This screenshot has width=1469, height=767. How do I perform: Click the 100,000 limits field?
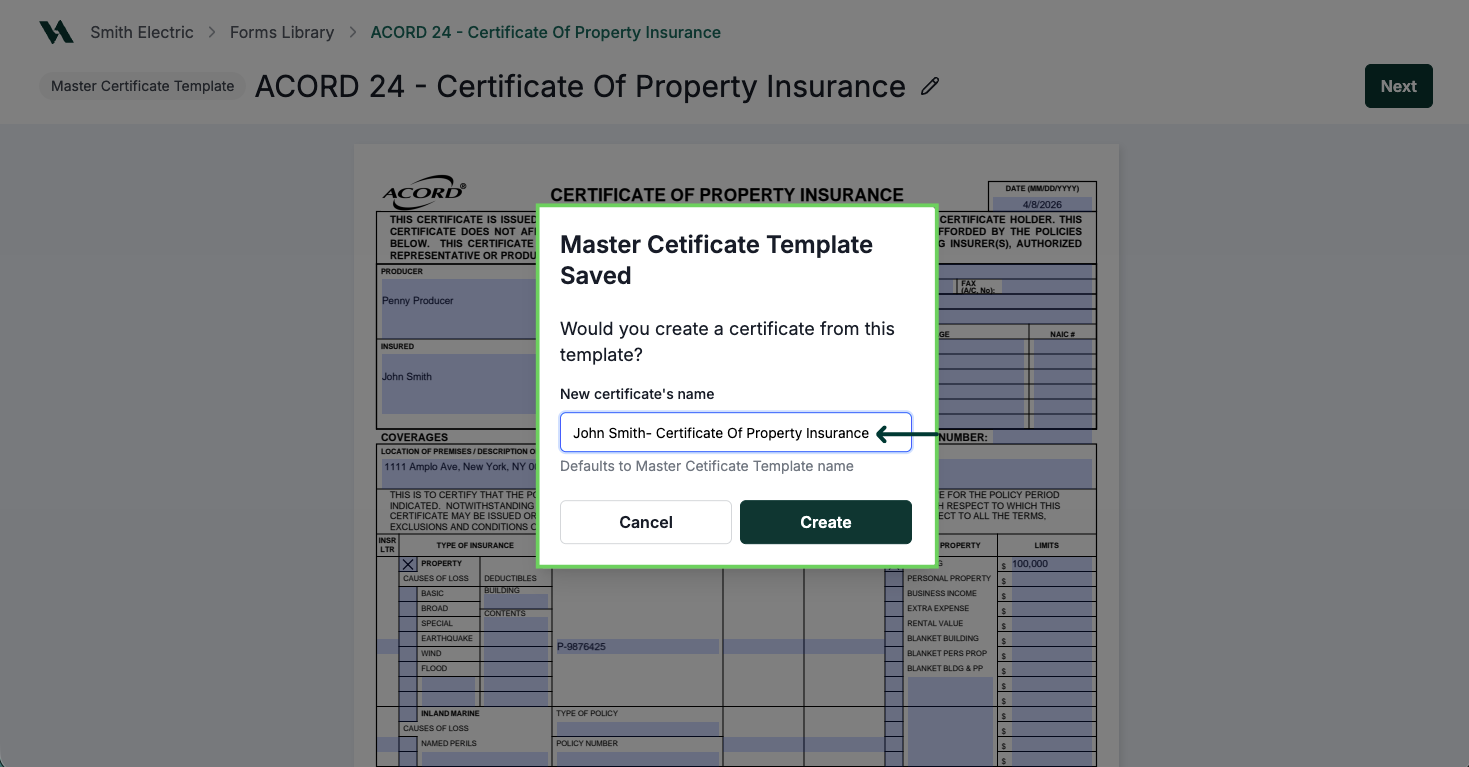click(x=1053, y=564)
